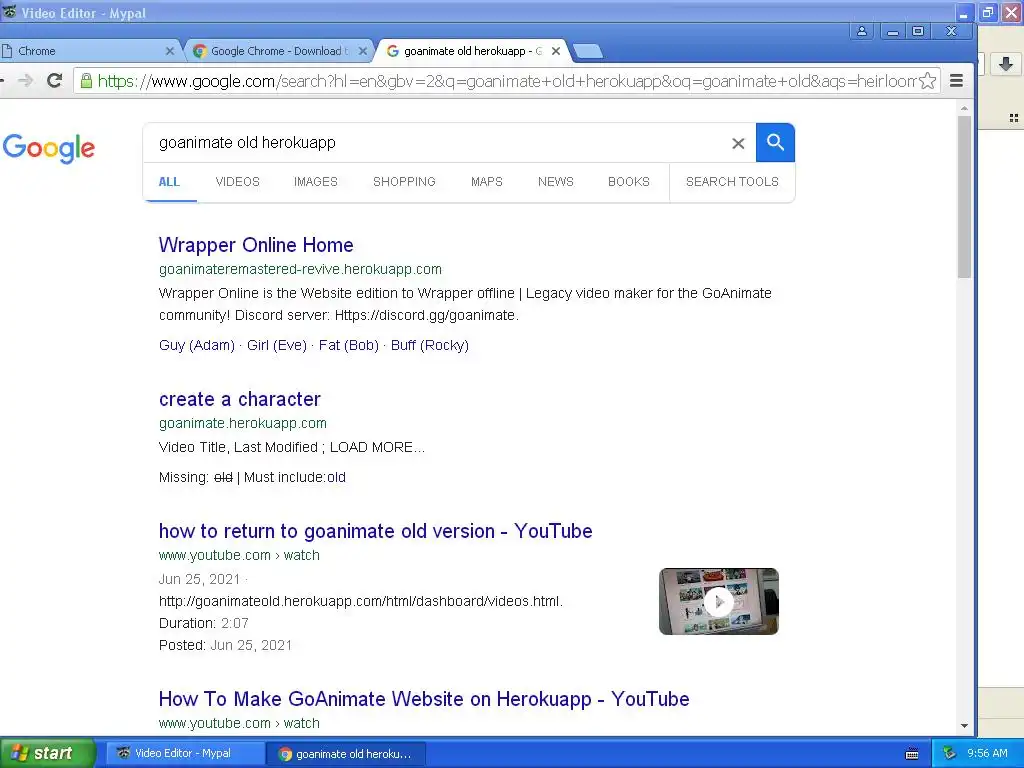Screen dimensions: 1024x768
Task: Click the scrollbar up arrow
Action: tap(965, 108)
